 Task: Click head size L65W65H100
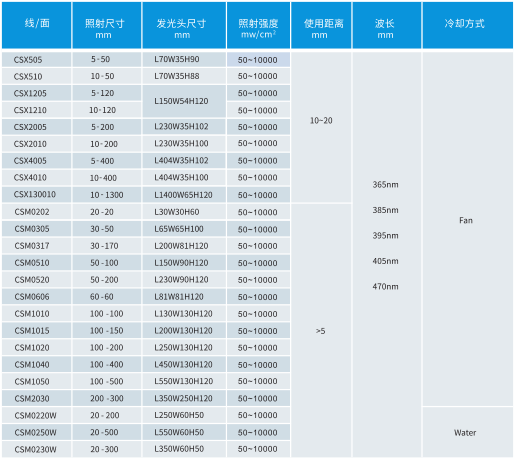pyautogui.click(x=184, y=229)
